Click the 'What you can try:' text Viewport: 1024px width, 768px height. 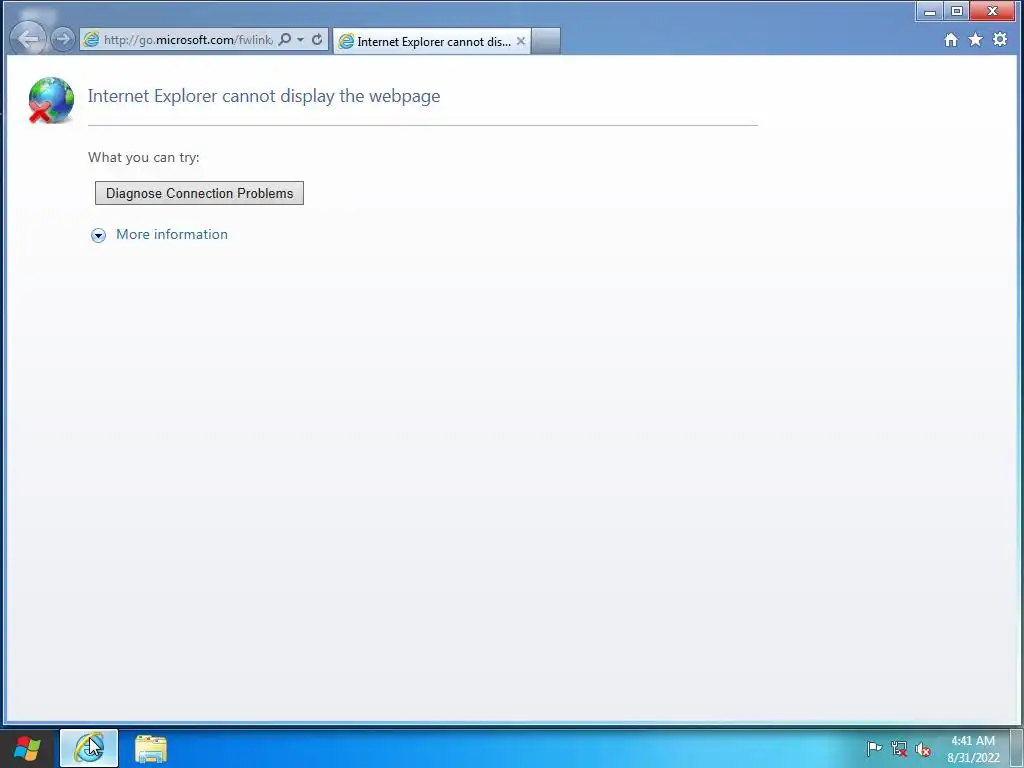point(144,157)
